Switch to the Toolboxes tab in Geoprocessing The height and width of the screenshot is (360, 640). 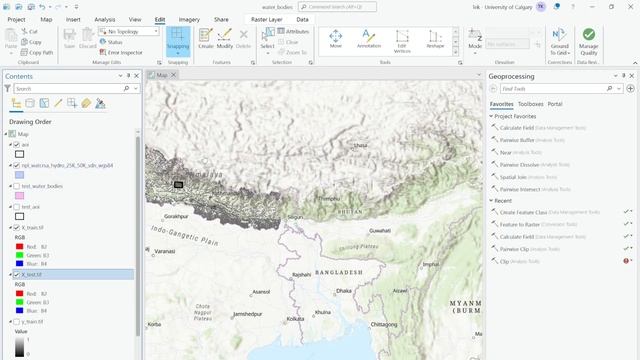(x=530, y=104)
